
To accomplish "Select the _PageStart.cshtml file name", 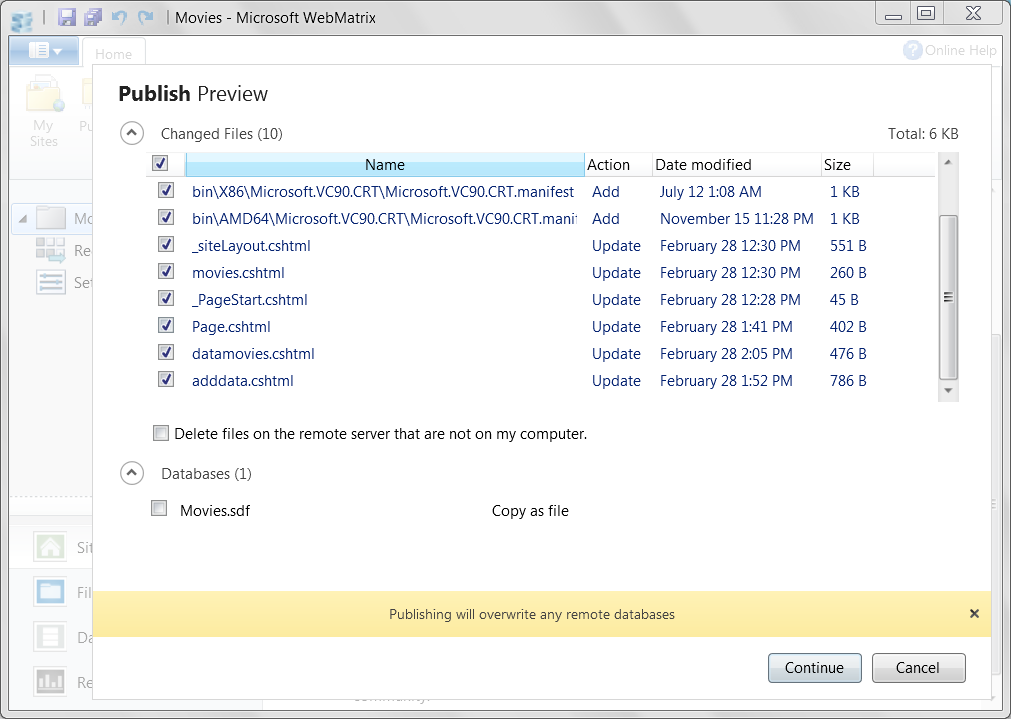I will [250, 300].
